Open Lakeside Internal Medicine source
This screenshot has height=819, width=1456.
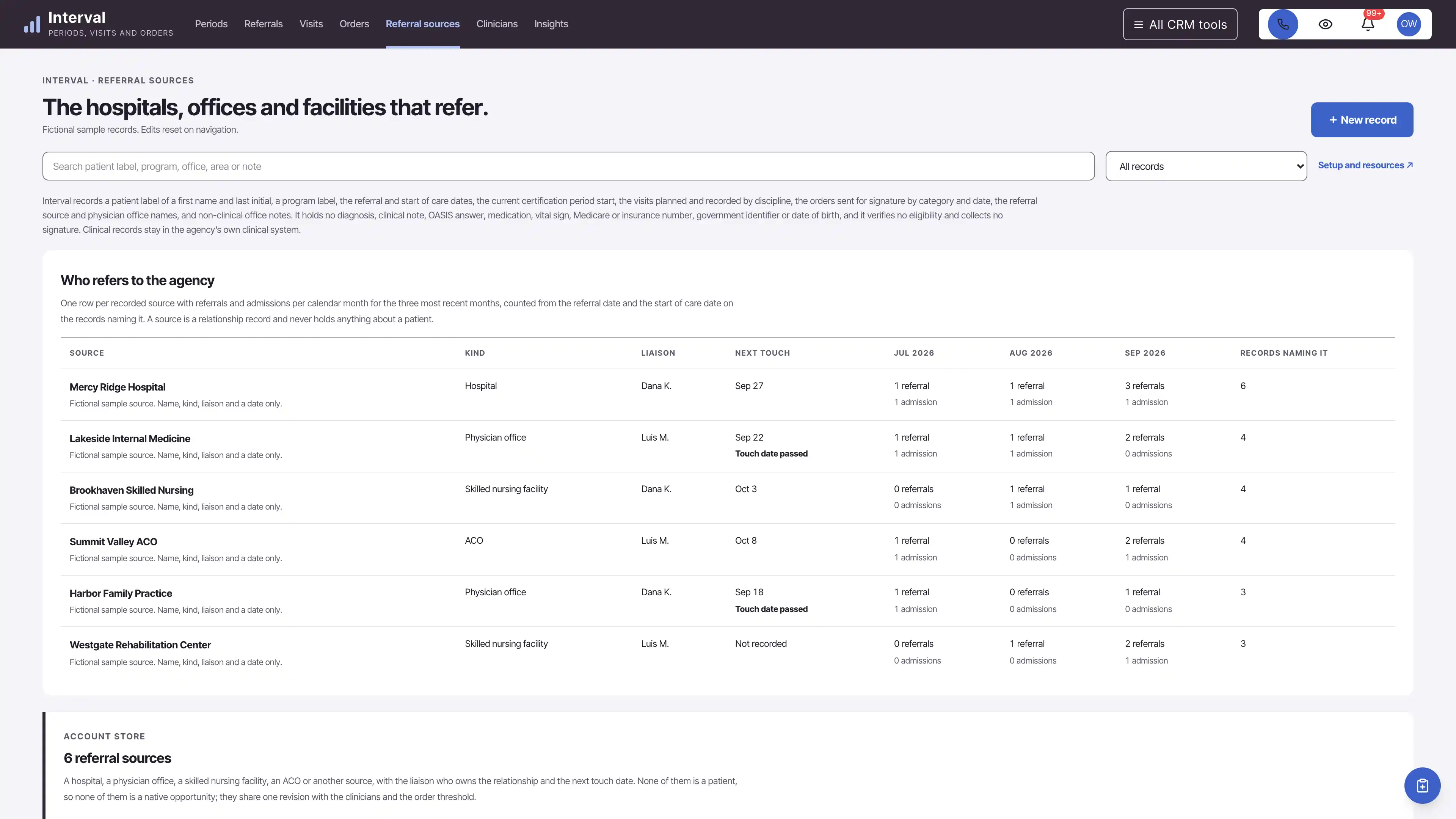(x=130, y=439)
